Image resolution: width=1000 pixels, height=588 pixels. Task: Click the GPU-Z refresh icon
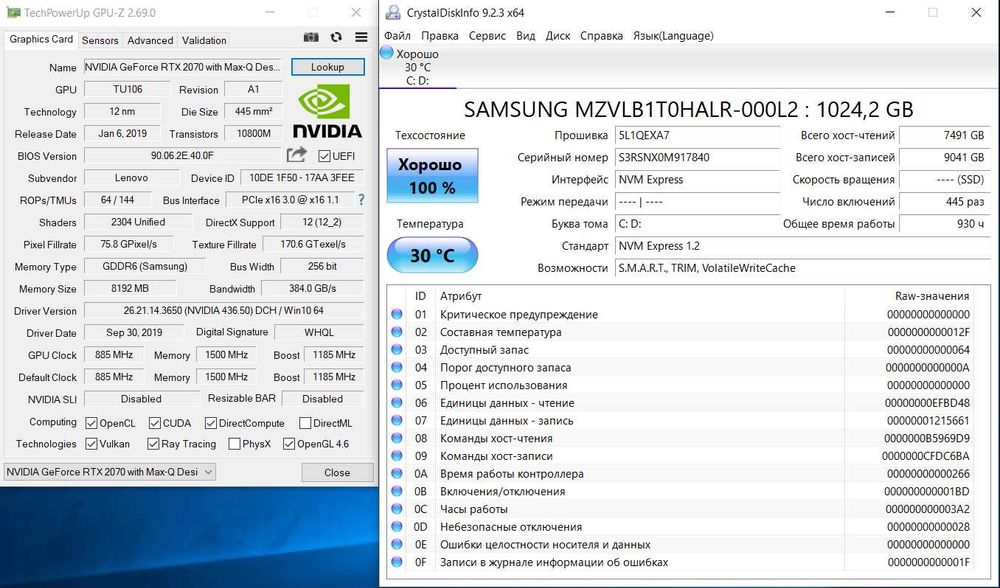coord(336,38)
